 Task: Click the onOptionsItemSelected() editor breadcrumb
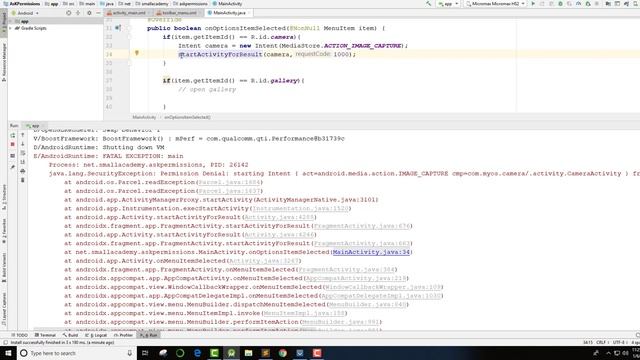tap(187, 118)
